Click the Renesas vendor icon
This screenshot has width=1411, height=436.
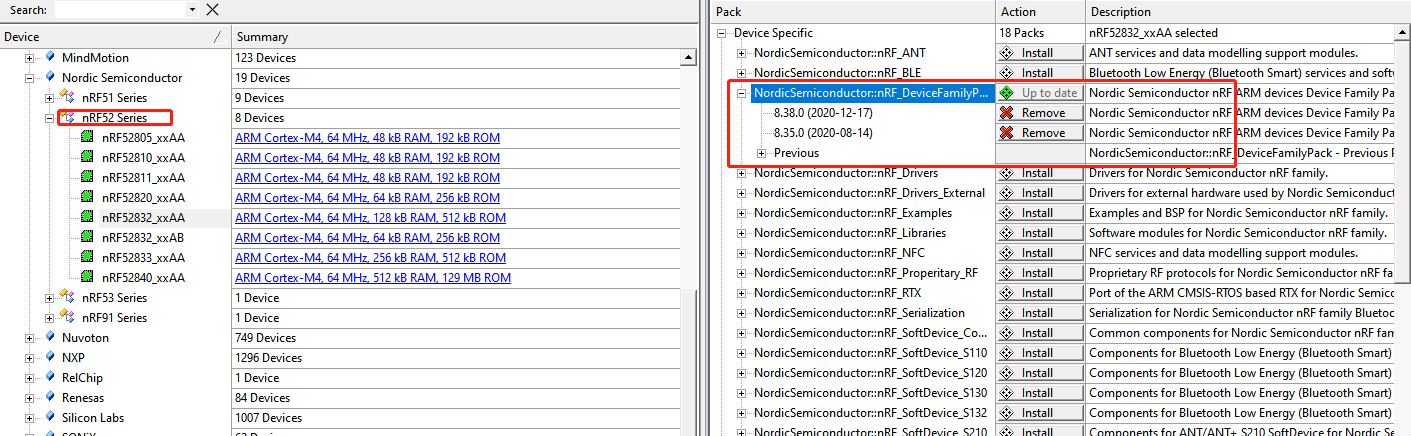point(50,398)
